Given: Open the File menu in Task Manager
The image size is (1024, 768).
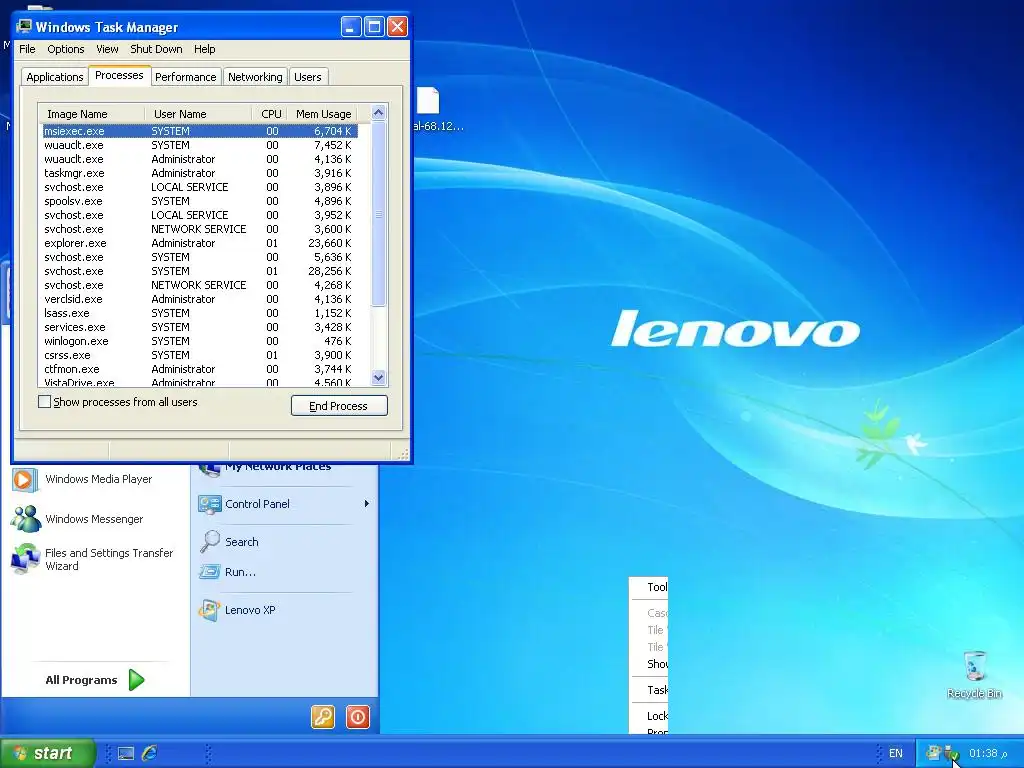Looking at the screenshot, I should [27, 49].
